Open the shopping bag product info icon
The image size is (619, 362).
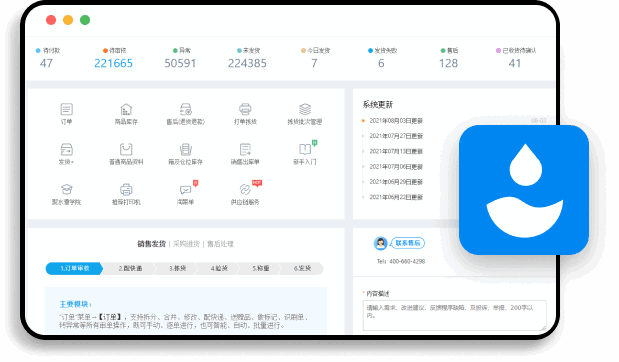click(126, 149)
